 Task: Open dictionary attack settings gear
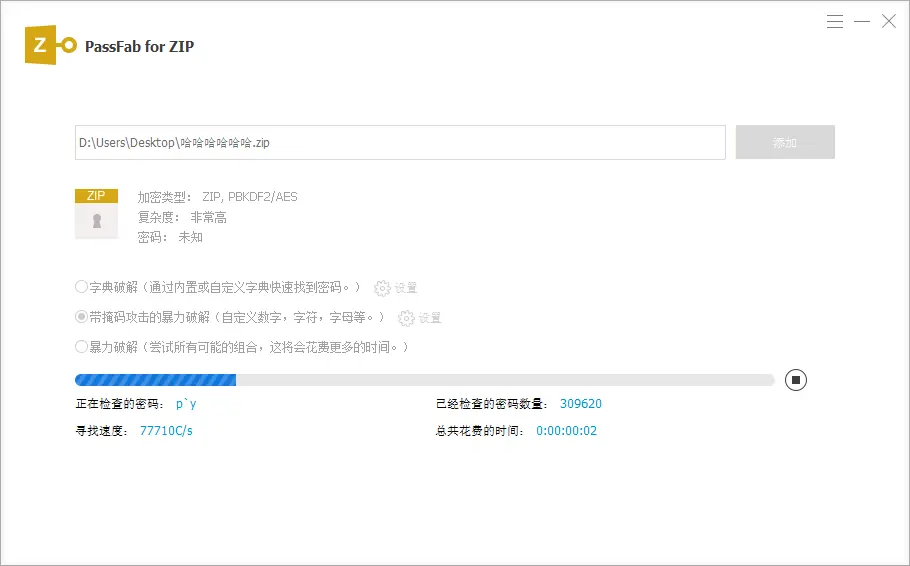tap(382, 288)
